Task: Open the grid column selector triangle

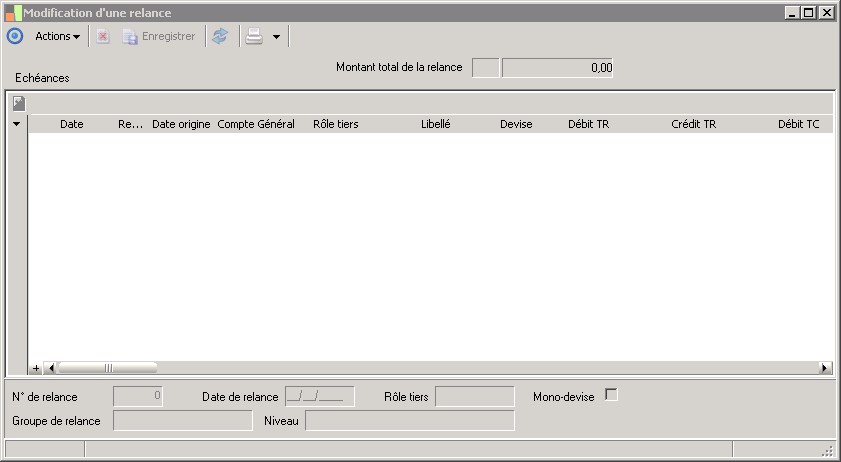Action: pos(17,124)
